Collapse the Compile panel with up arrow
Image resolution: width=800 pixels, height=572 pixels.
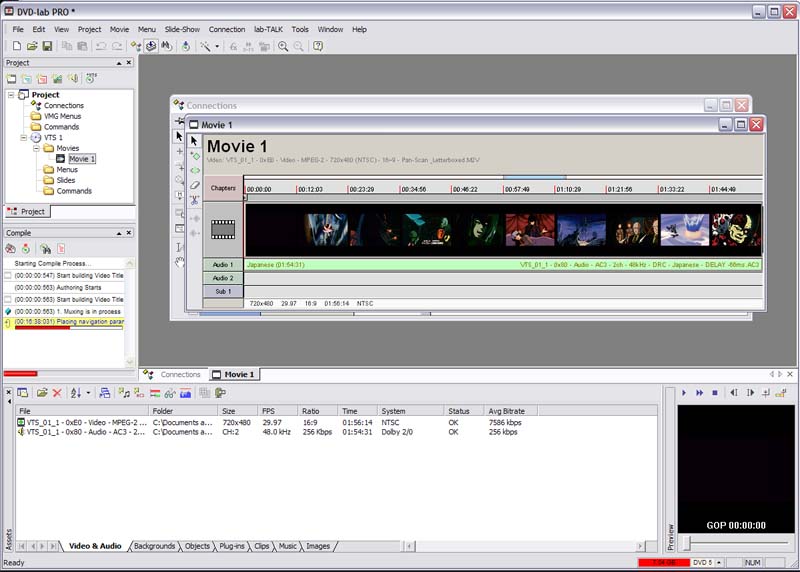pos(119,233)
